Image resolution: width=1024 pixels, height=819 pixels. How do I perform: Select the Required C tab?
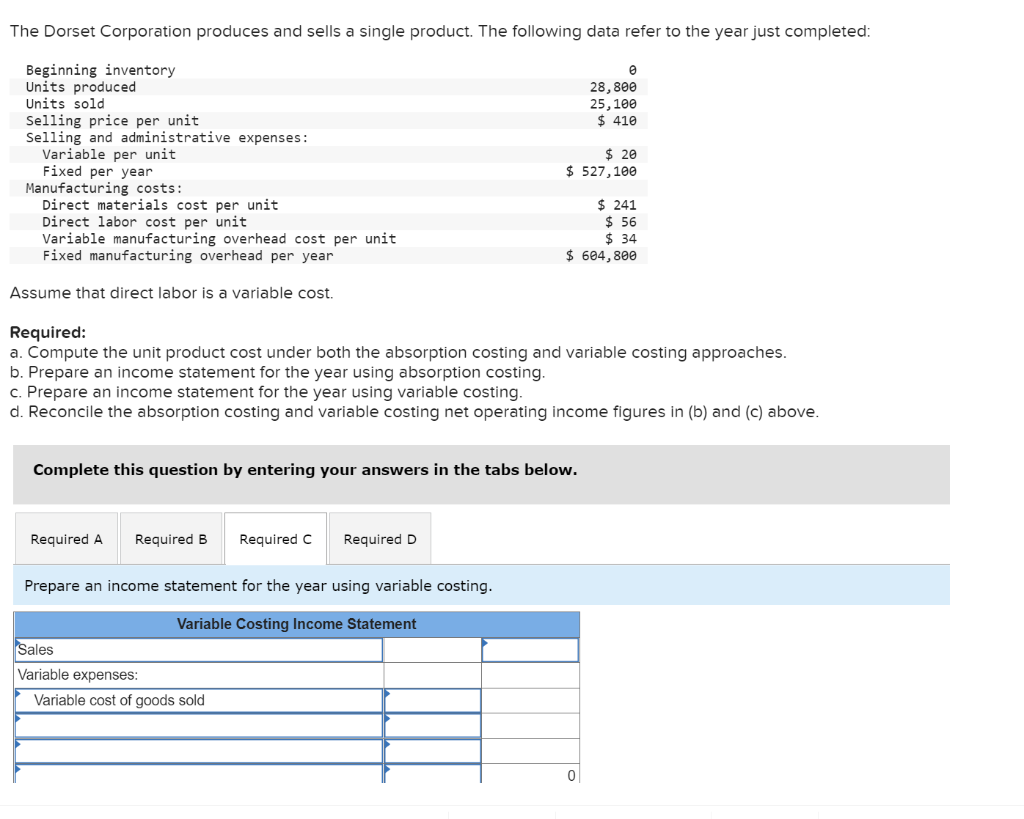(x=275, y=538)
